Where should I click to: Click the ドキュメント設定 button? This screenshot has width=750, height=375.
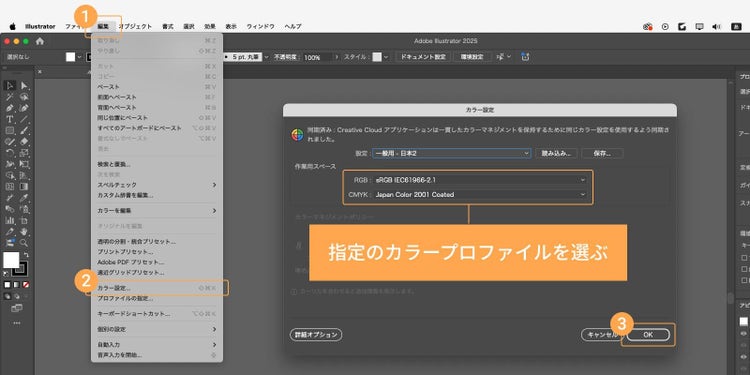pos(423,57)
